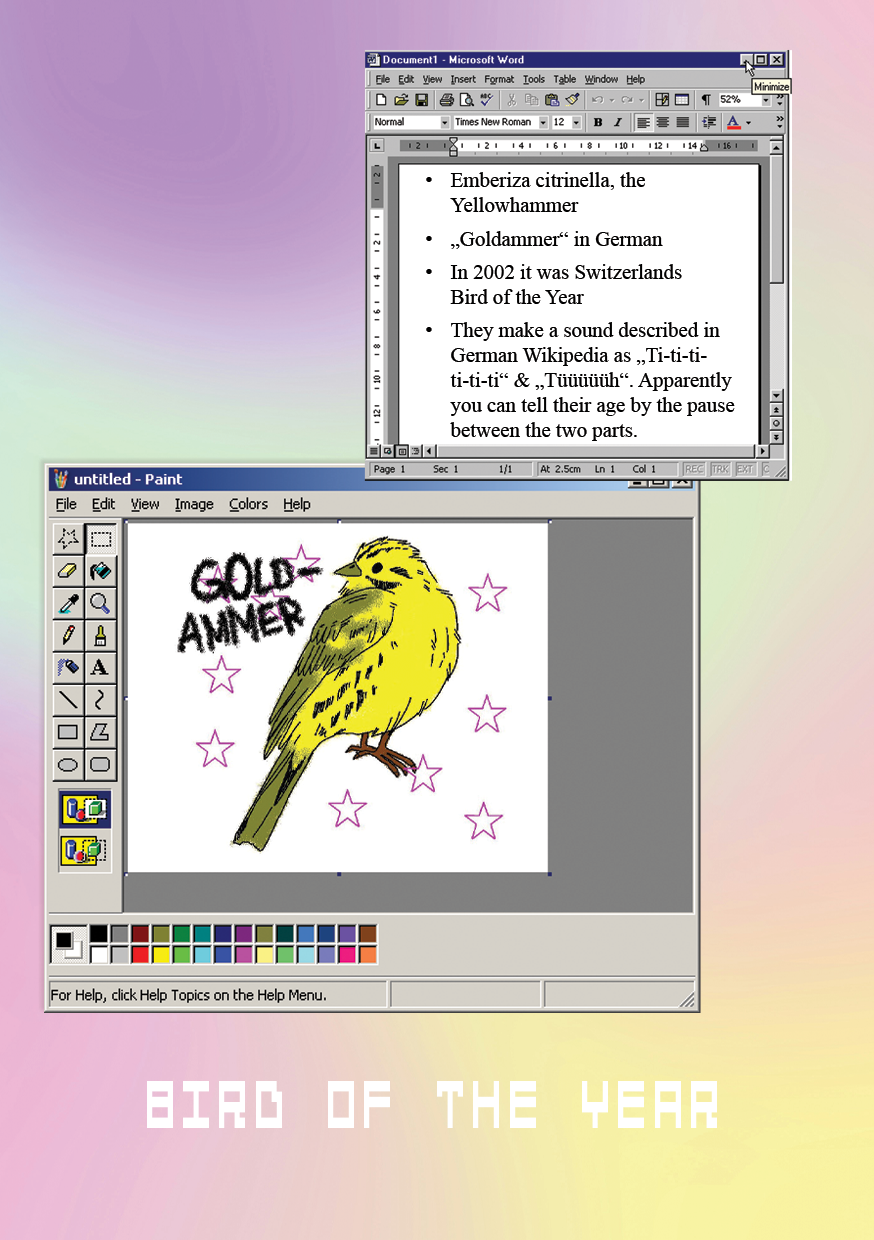Pick the black swatch in Paint palette

pyautogui.click(x=99, y=933)
